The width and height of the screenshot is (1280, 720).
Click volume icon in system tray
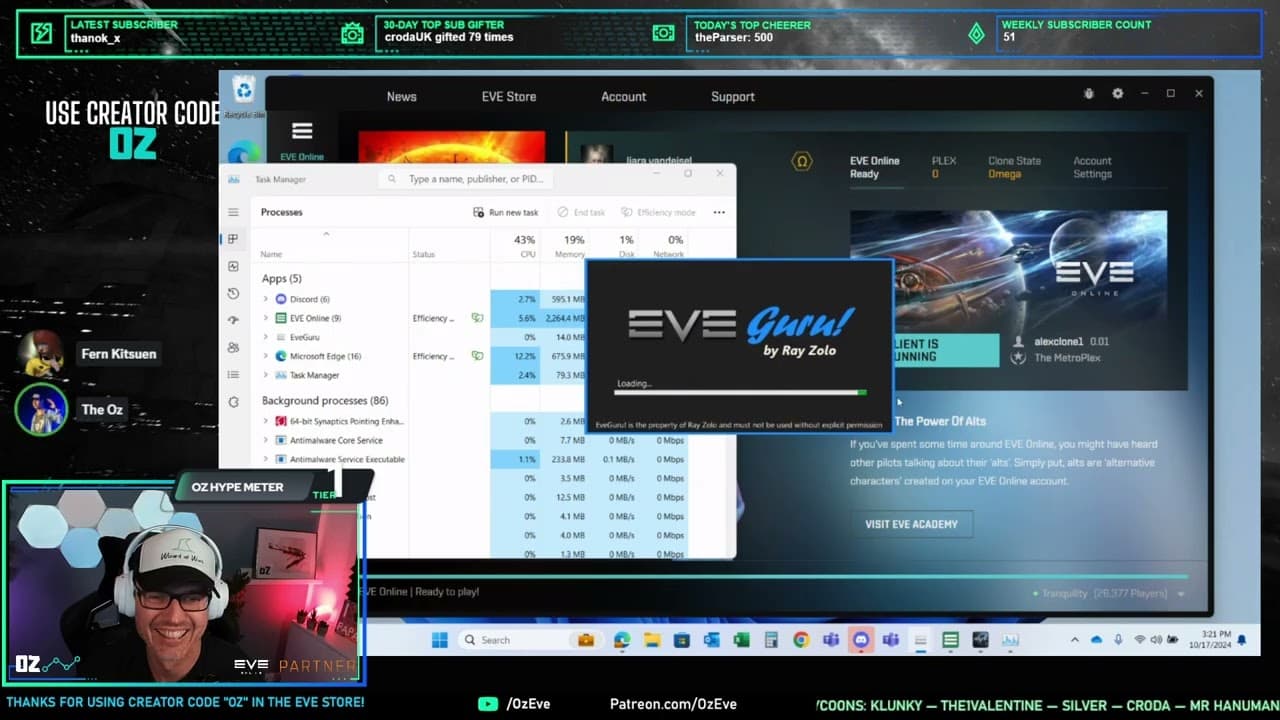click(1157, 640)
